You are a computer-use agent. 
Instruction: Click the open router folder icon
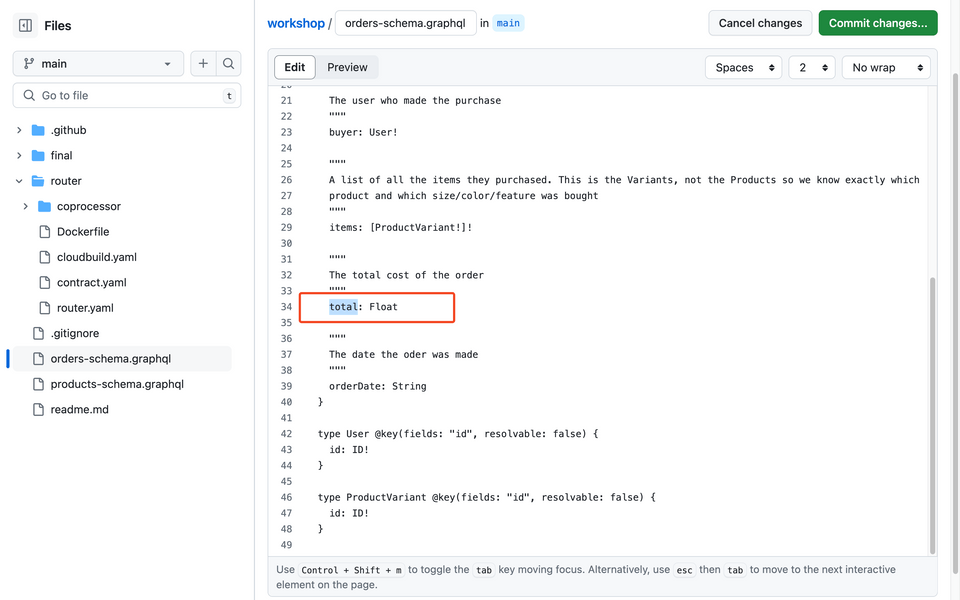coord(38,181)
